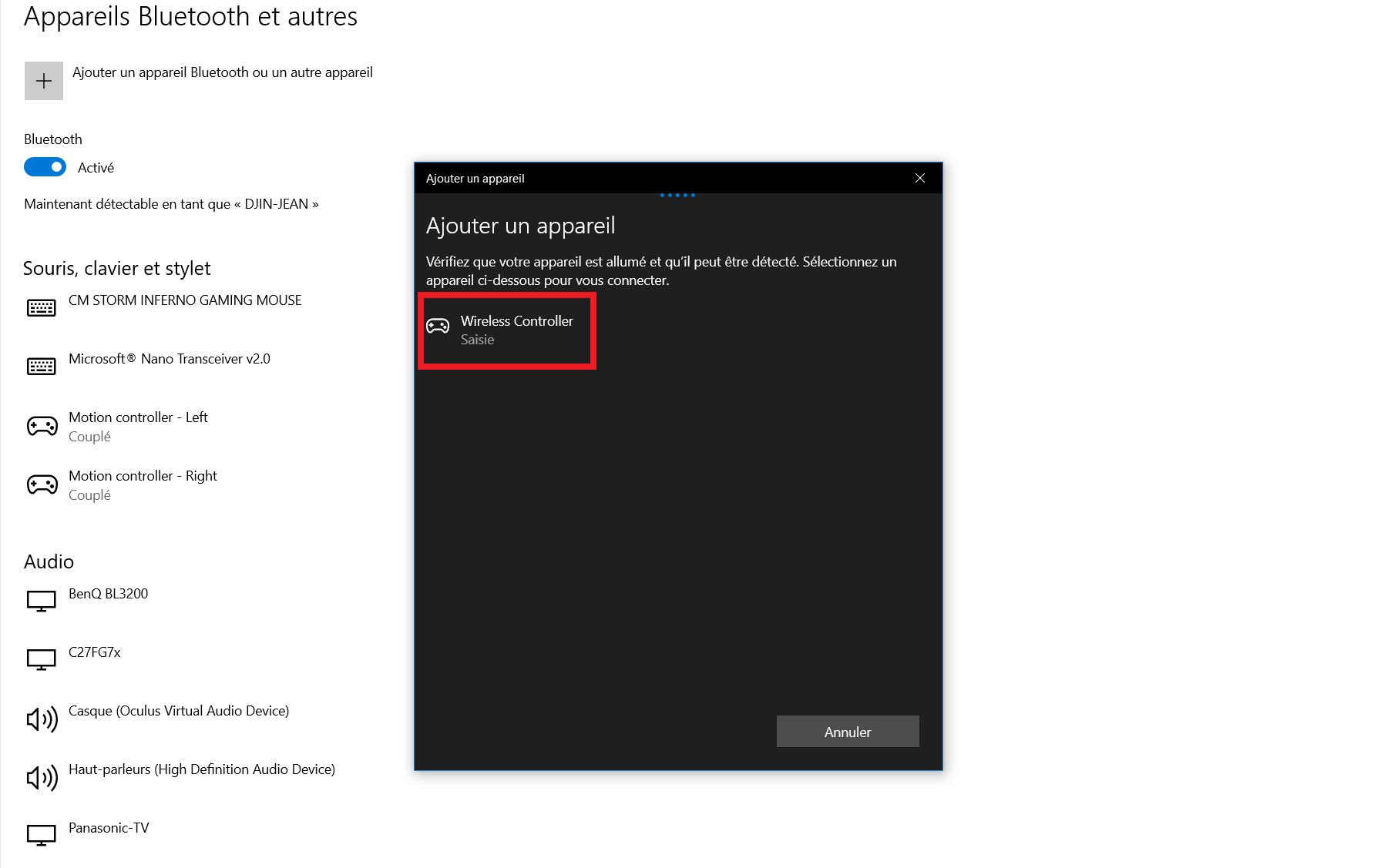Turn off the Bluetooth toggle switch
The width and height of the screenshot is (1374, 868).
(x=45, y=167)
